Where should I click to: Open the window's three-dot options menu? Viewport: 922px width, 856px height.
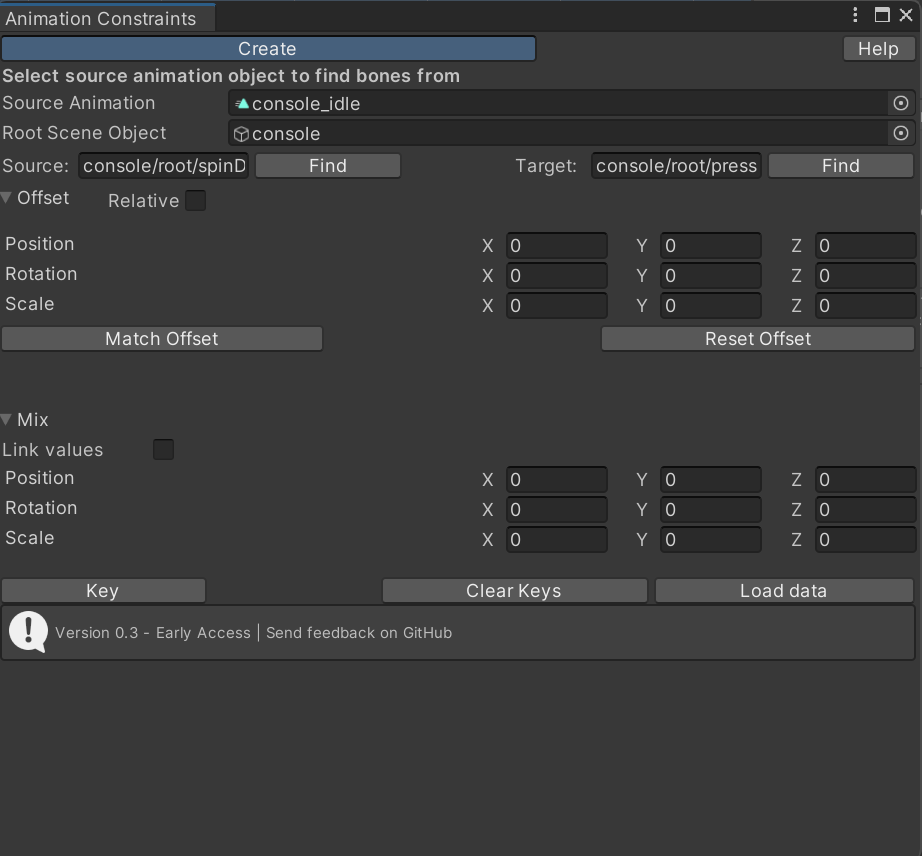(855, 15)
